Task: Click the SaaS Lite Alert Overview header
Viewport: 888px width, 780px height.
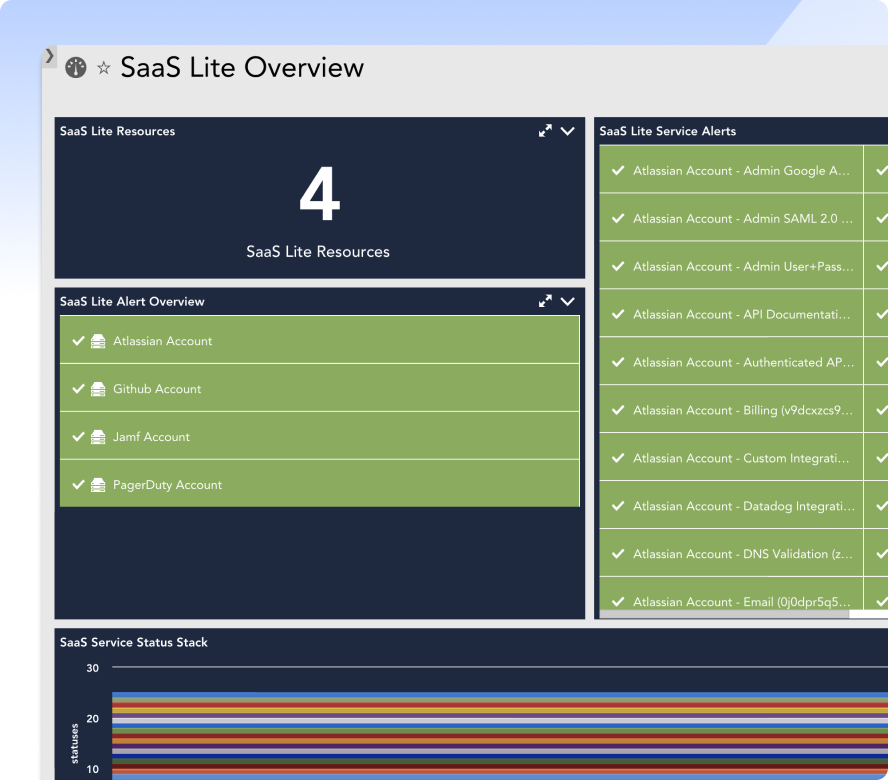Action: click(x=132, y=301)
